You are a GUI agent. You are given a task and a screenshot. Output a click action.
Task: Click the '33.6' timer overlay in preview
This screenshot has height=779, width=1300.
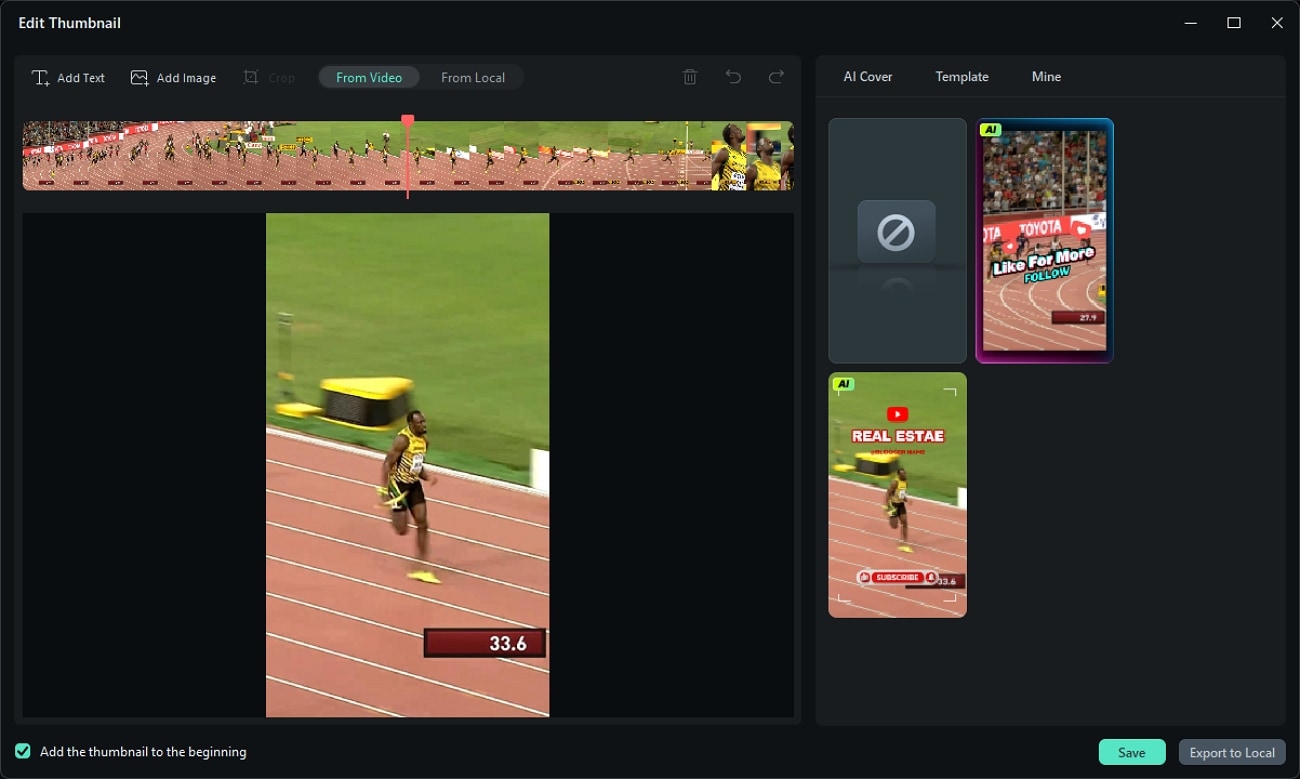point(485,643)
